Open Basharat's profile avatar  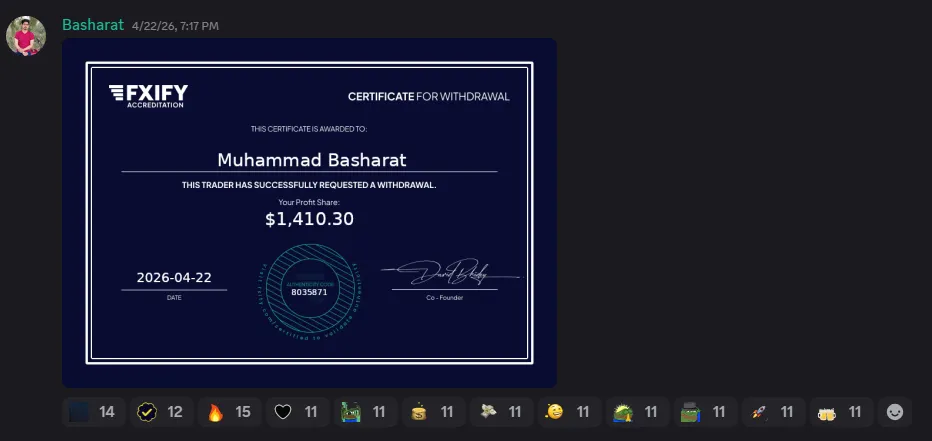26,36
